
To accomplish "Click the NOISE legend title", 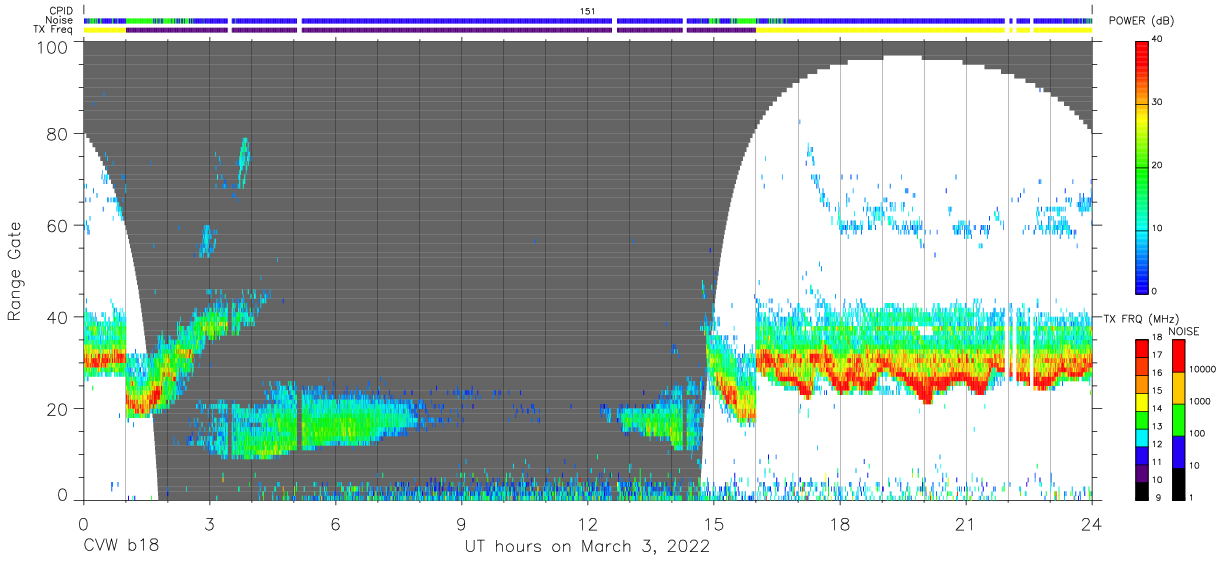I will pyautogui.click(x=1183, y=332).
